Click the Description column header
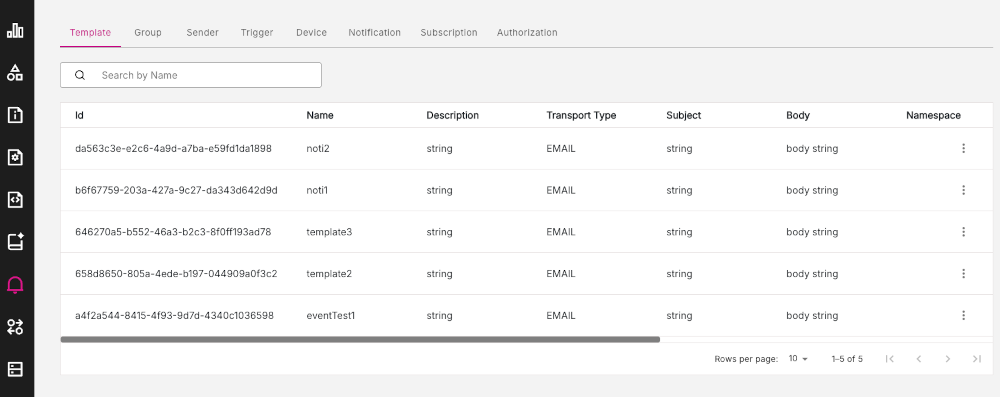This screenshot has width=1000, height=397. [452, 116]
